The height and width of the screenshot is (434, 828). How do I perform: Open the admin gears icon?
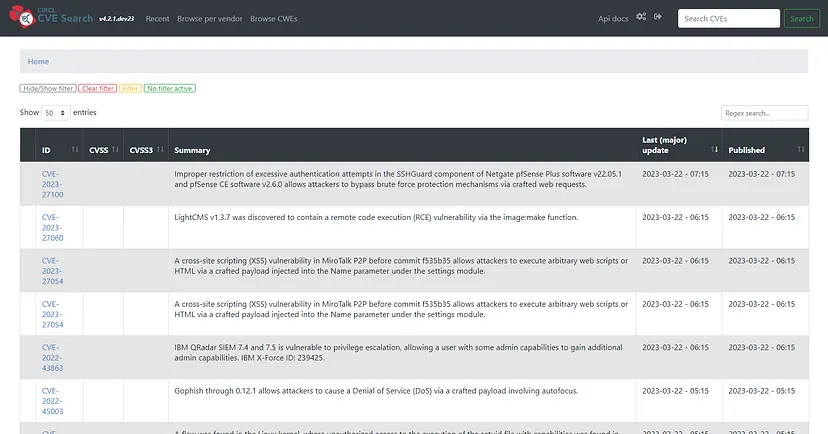point(641,17)
